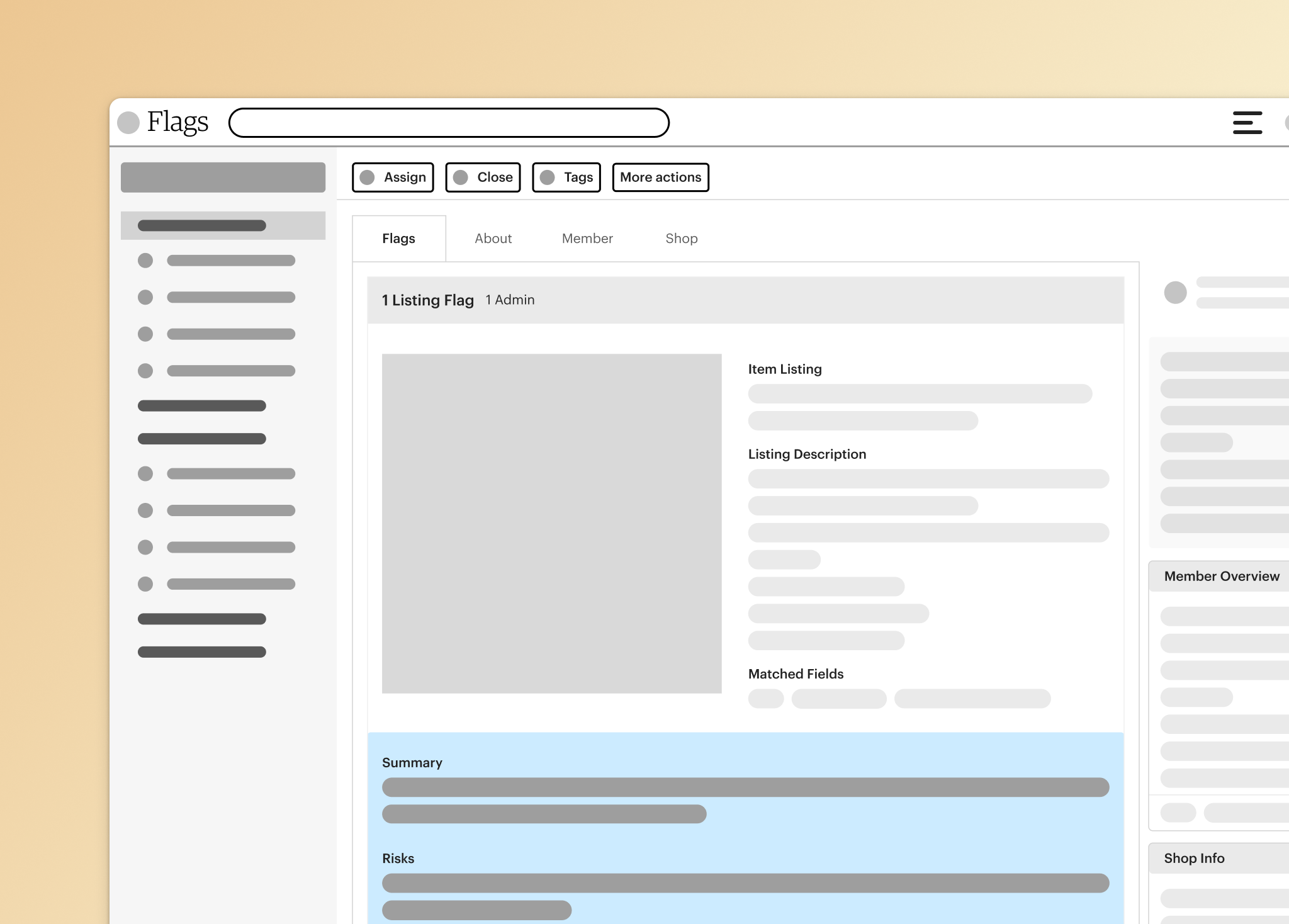Open the Shop tab

pos(681,239)
